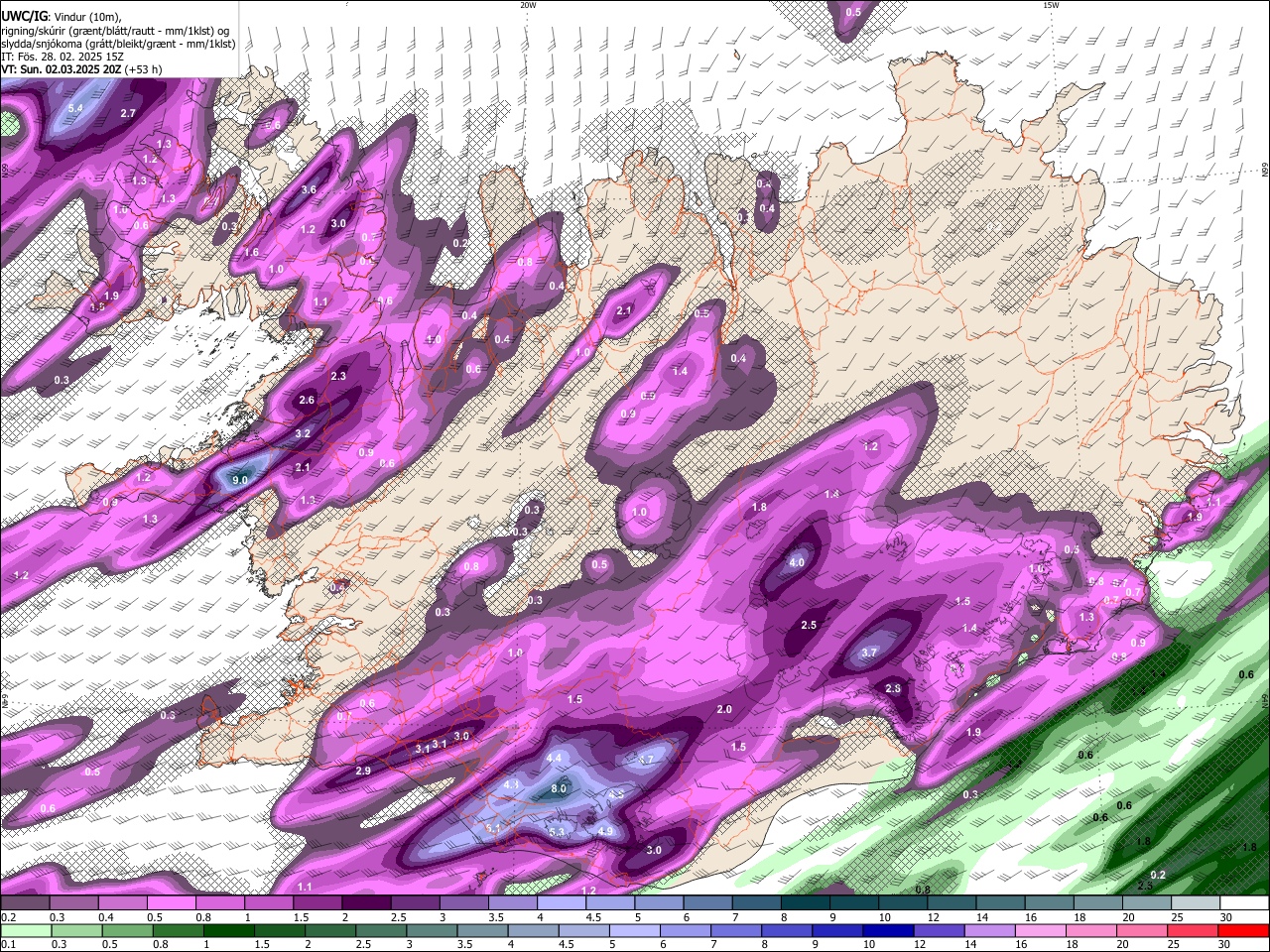1270x952 pixels.
Task: Pick the bright red rain swatch after 30
Action: pos(1243,930)
